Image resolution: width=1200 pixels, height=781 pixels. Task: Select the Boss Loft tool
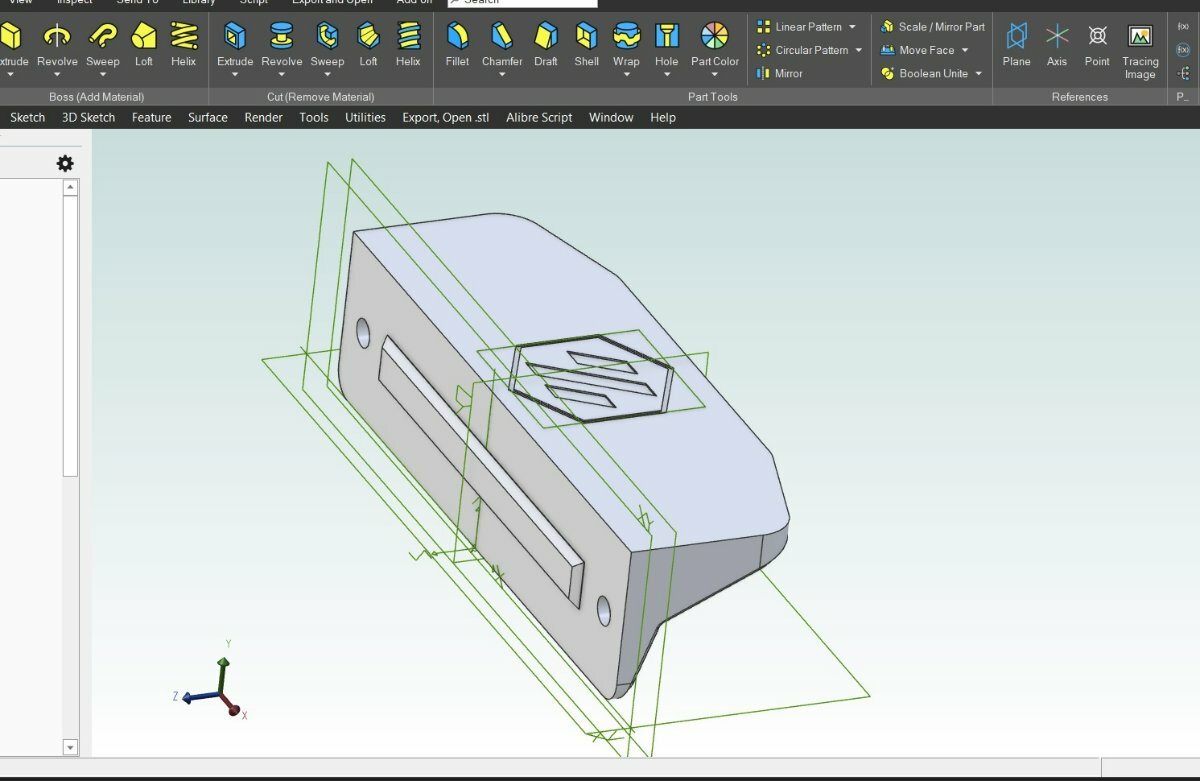coord(144,44)
